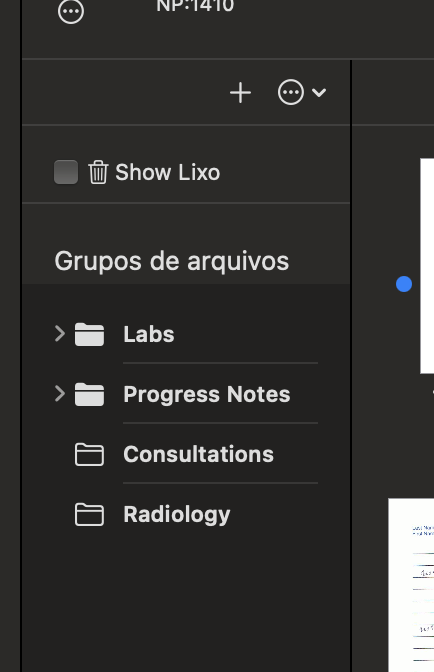Screen dimensions: 434x672
Task: Click the ellipsis icon next to NP:1410
Action: click(71, 11)
